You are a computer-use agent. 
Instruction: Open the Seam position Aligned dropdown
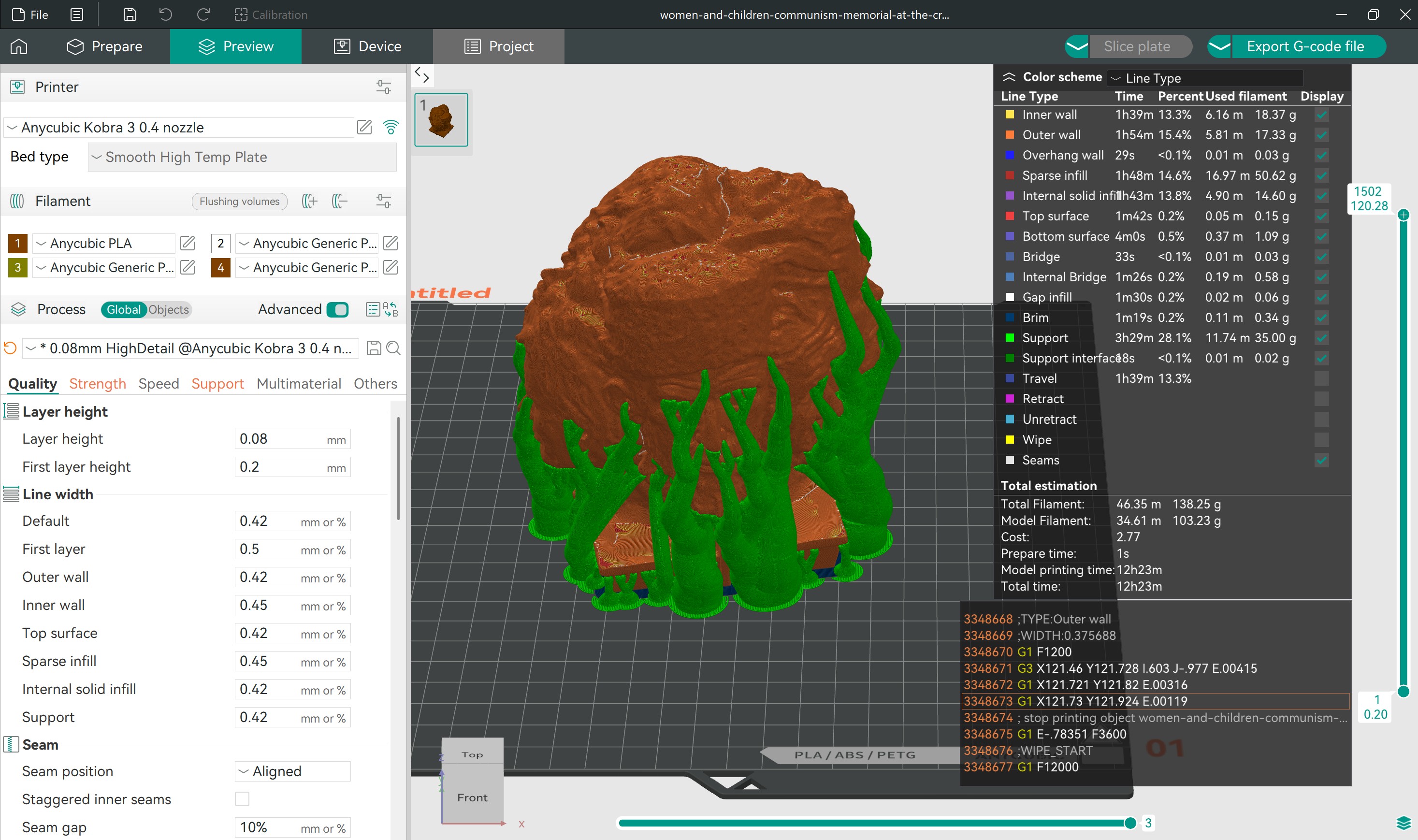[x=292, y=771]
